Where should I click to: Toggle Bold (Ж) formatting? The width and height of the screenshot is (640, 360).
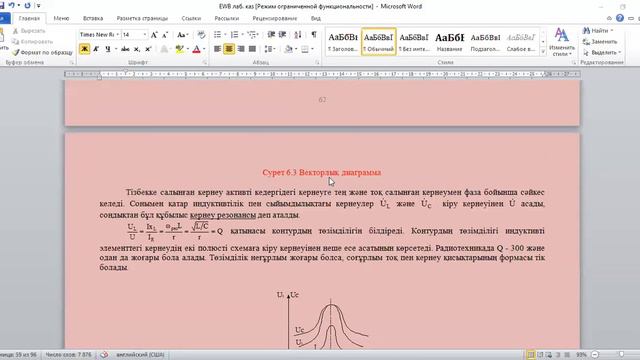click(x=84, y=49)
